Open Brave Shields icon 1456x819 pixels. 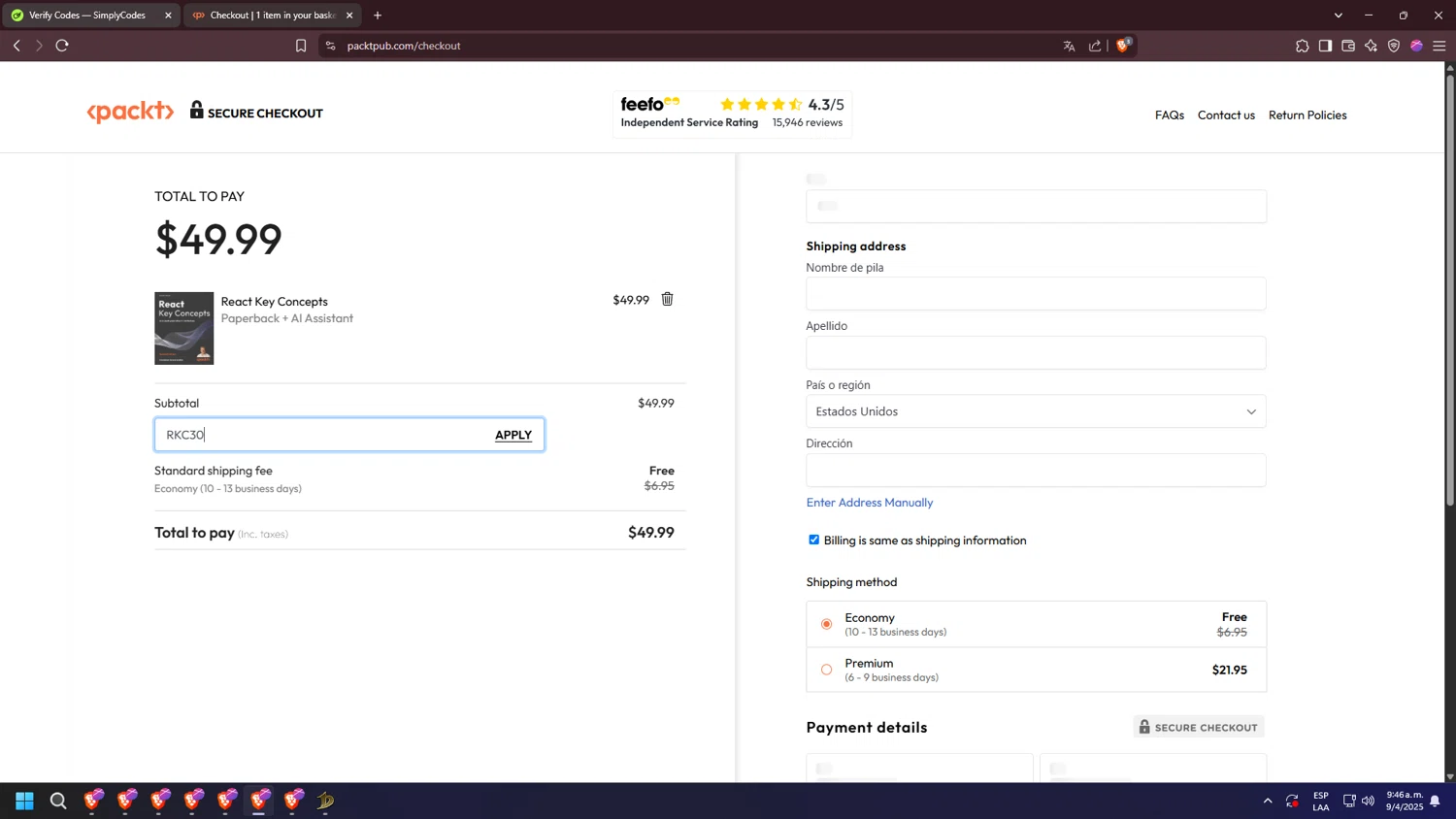point(1124,45)
